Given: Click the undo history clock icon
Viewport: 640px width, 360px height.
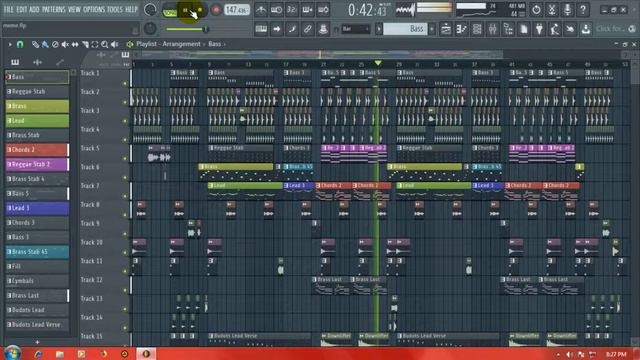Looking at the screenshot, I should tap(536, 9).
